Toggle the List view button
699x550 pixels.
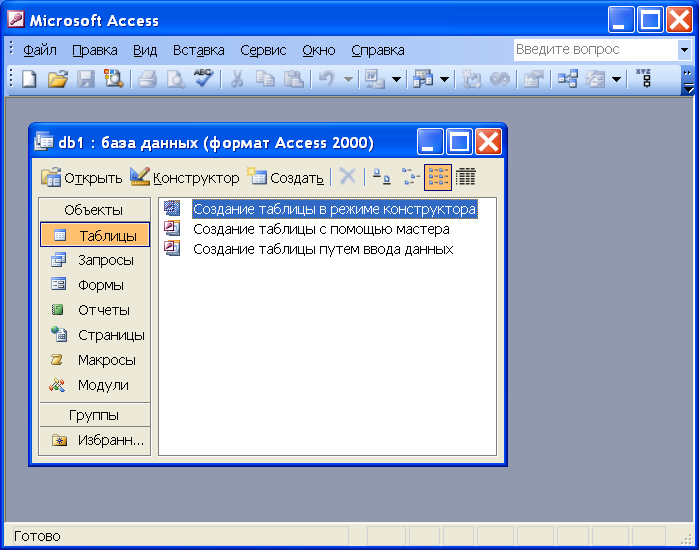coord(438,177)
